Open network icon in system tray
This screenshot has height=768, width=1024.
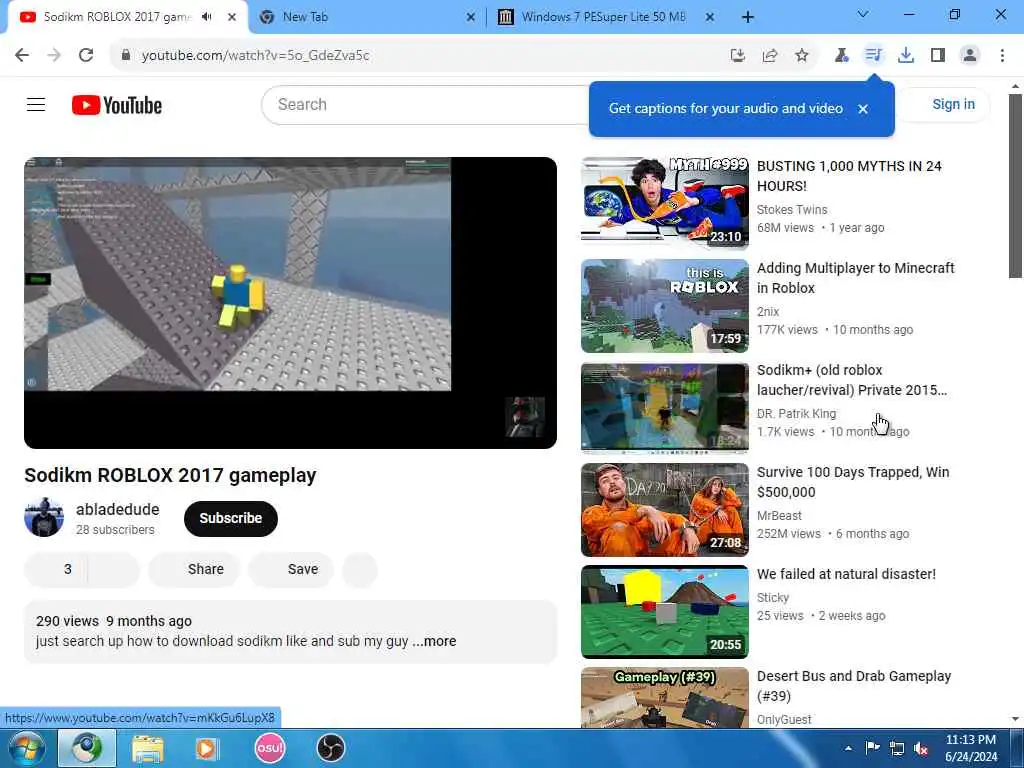[x=897, y=749]
